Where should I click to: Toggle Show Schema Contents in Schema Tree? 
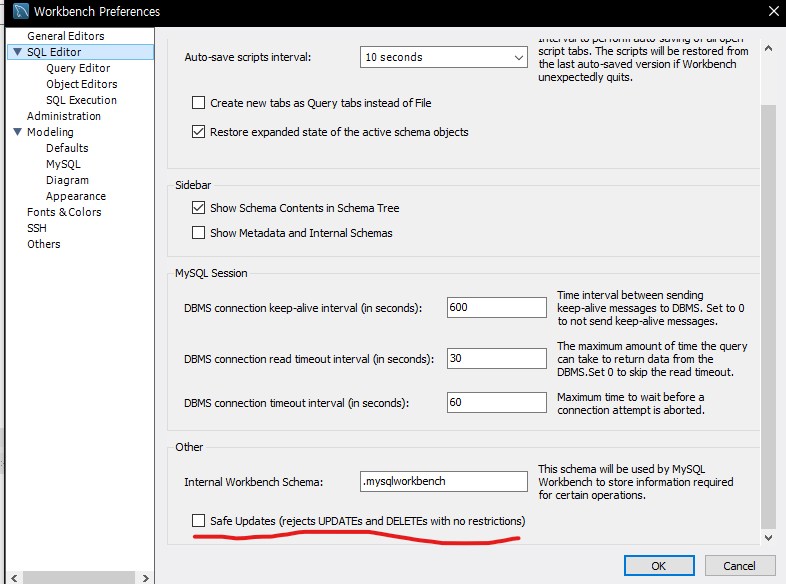coord(199,208)
